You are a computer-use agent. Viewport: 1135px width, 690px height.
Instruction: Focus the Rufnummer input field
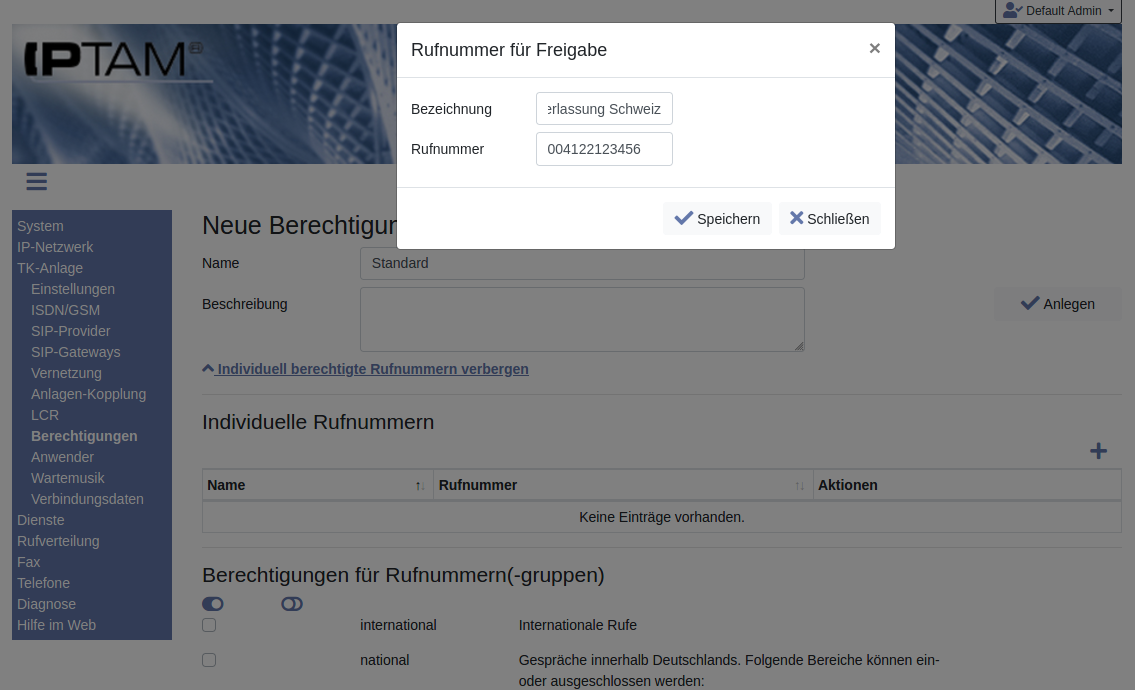tap(604, 149)
